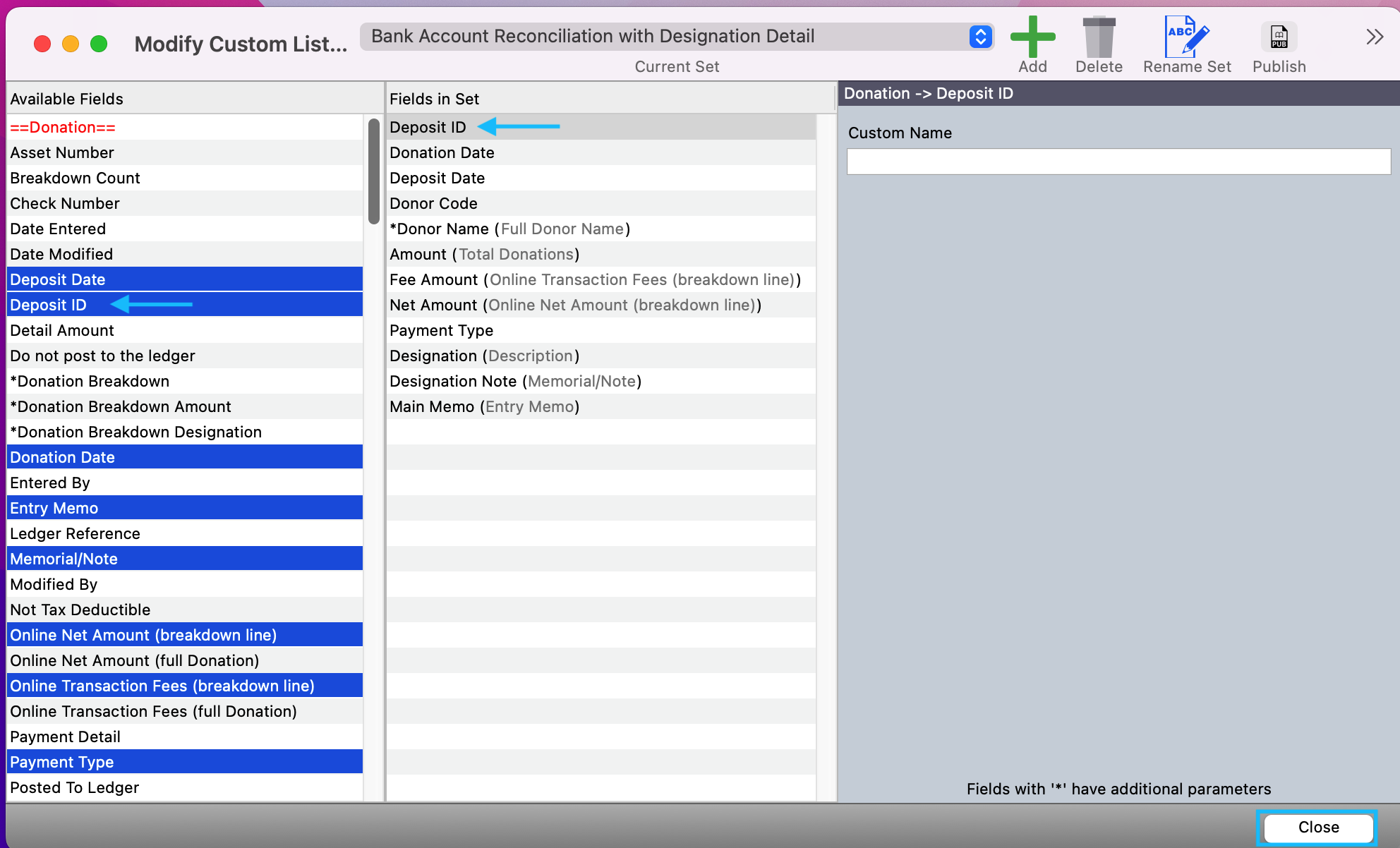Click the green plus Add icon
Image resolution: width=1400 pixels, height=848 pixels.
[1032, 37]
